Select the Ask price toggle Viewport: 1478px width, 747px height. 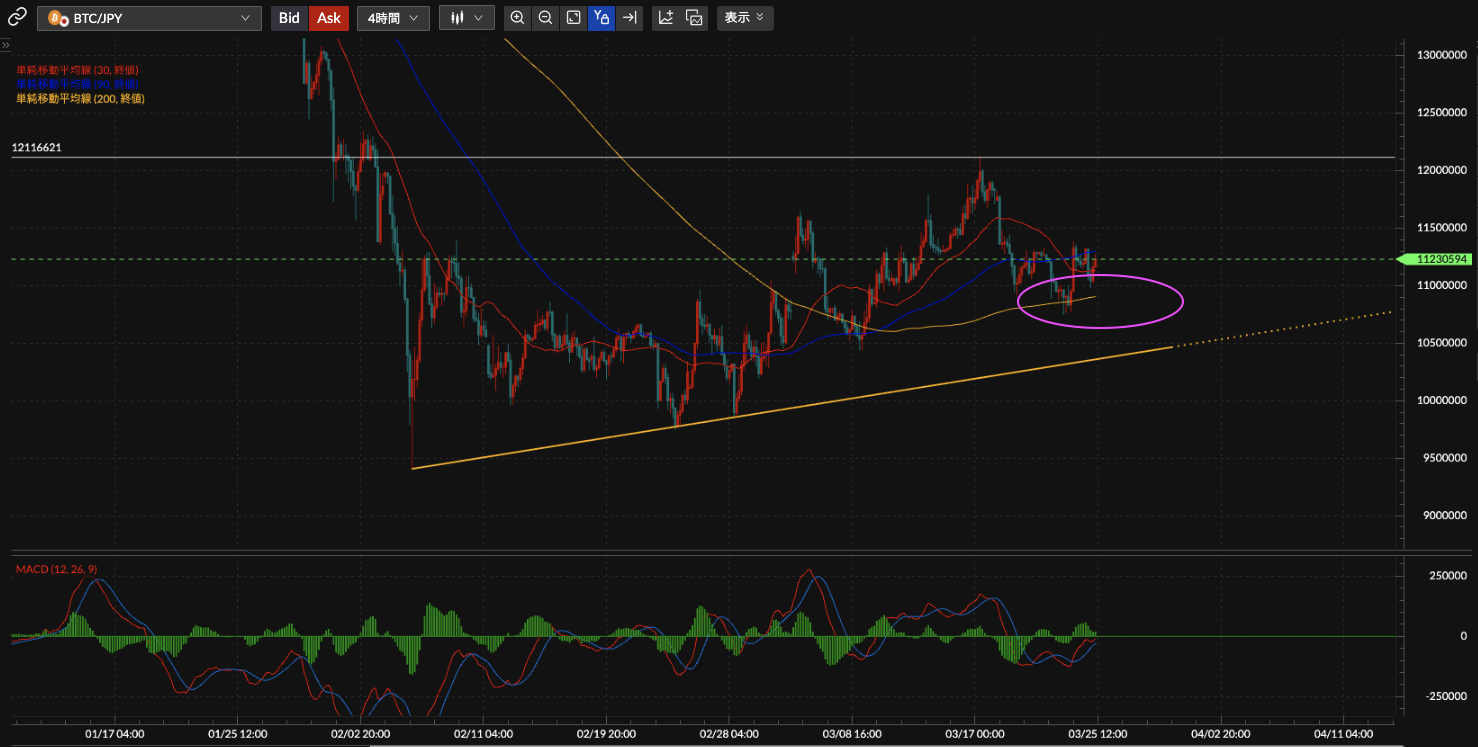pyautogui.click(x=329, y=18)
